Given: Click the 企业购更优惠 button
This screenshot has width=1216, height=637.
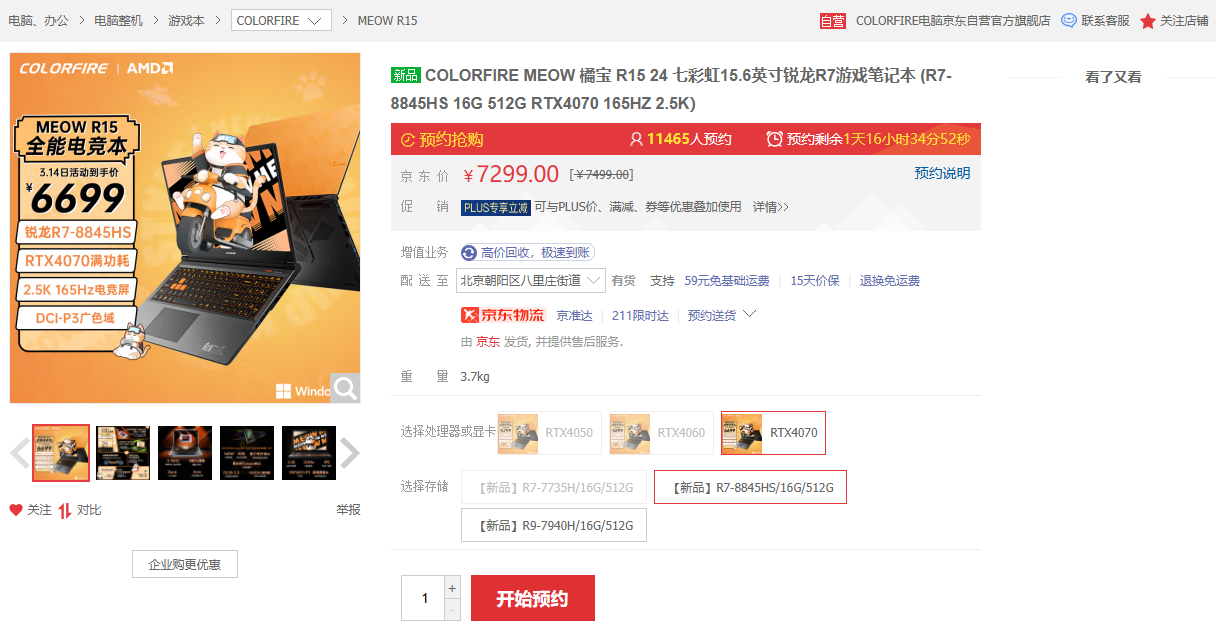Looking at the screenshot, I should 185,564.
